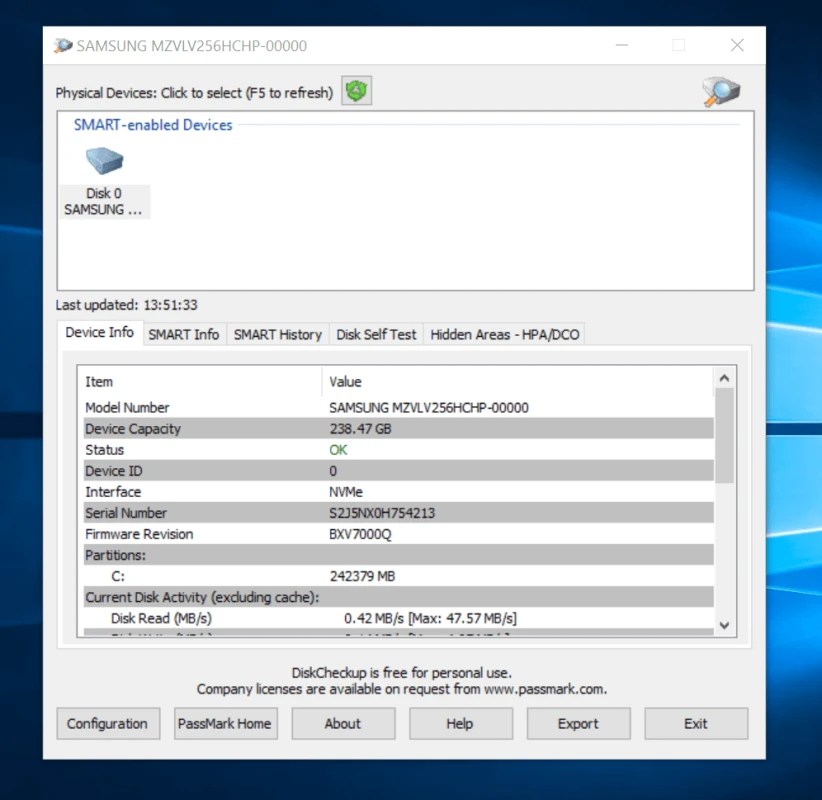Open the Hidden Areas - HPA/DCO tab
822x800 pixels.
505,334
